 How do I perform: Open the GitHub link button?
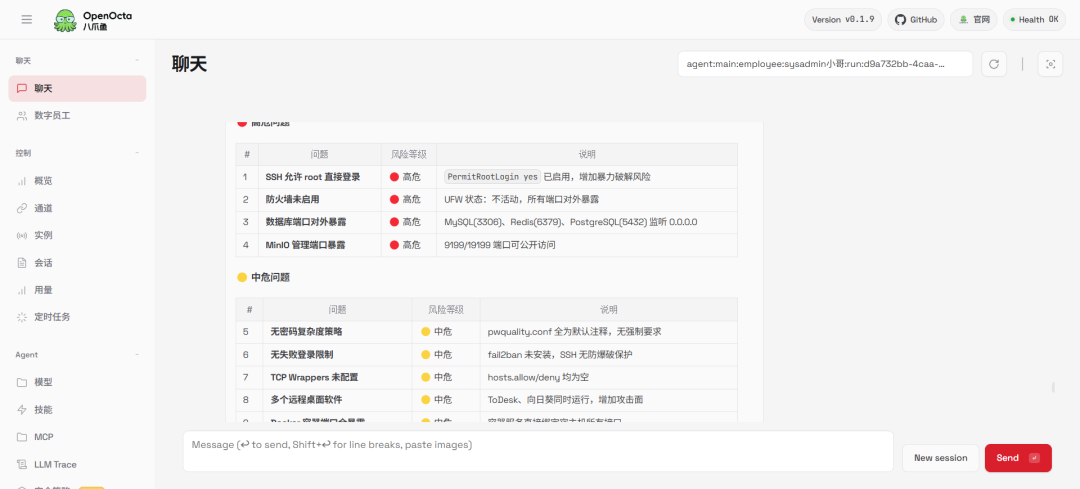[x=916, y=19]
